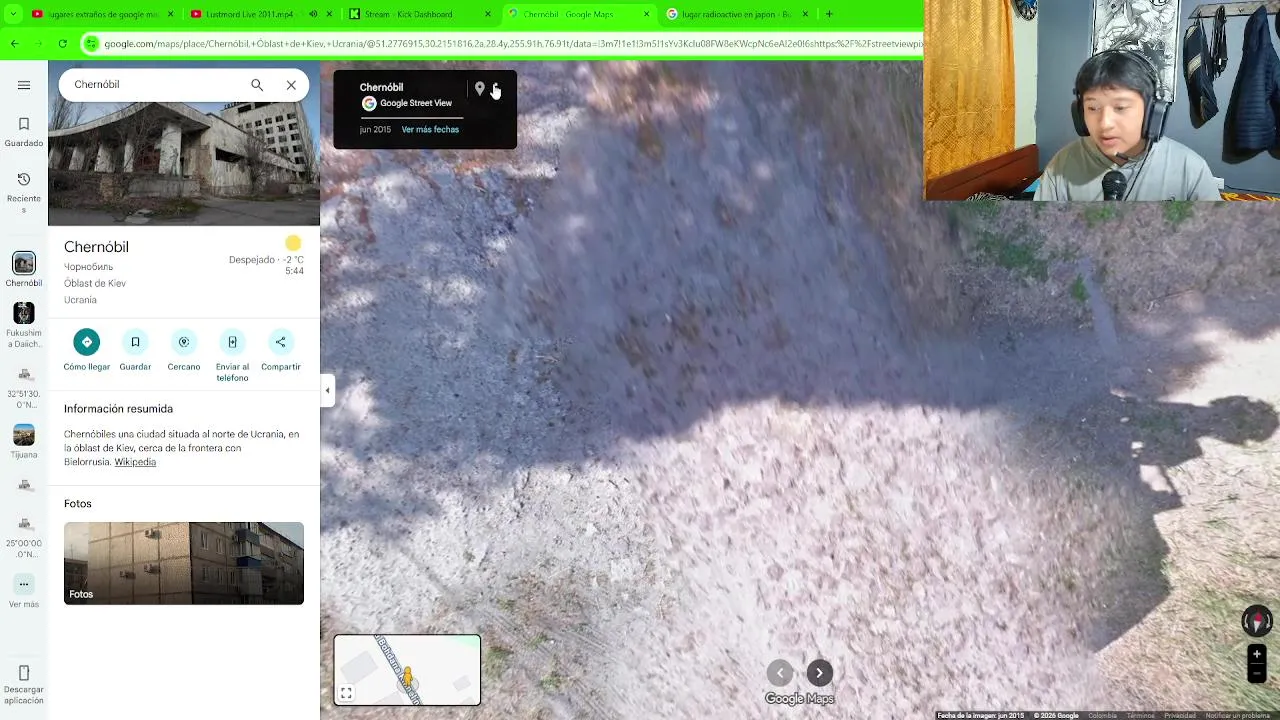The height and width of the screenshot is (720, 1280).
Task: Close the Stream Kick Dashboard tab
Action: click(488, 14)
